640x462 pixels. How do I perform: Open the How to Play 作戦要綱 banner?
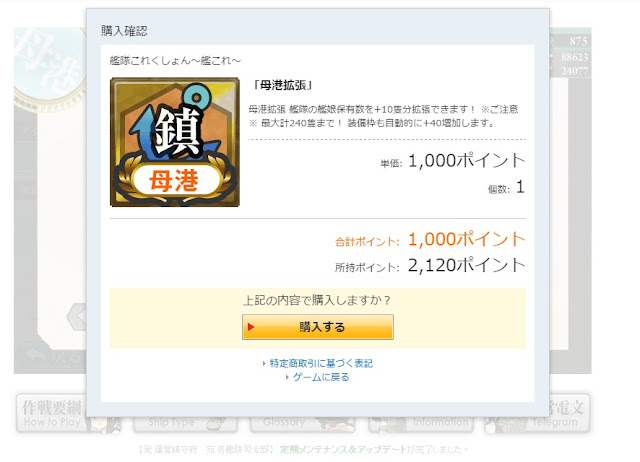51,413
